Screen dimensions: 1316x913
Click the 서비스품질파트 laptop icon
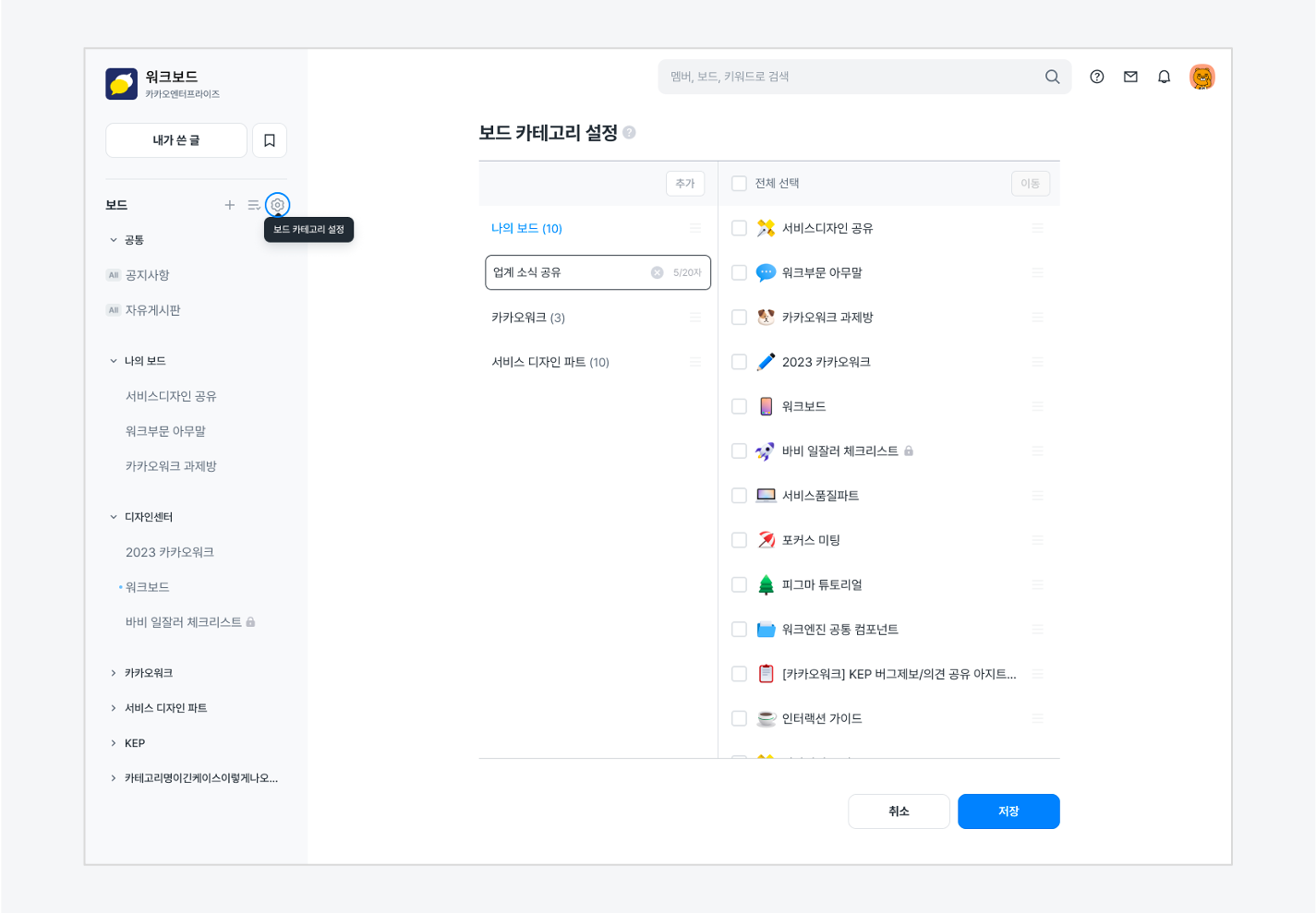point(766,496)
